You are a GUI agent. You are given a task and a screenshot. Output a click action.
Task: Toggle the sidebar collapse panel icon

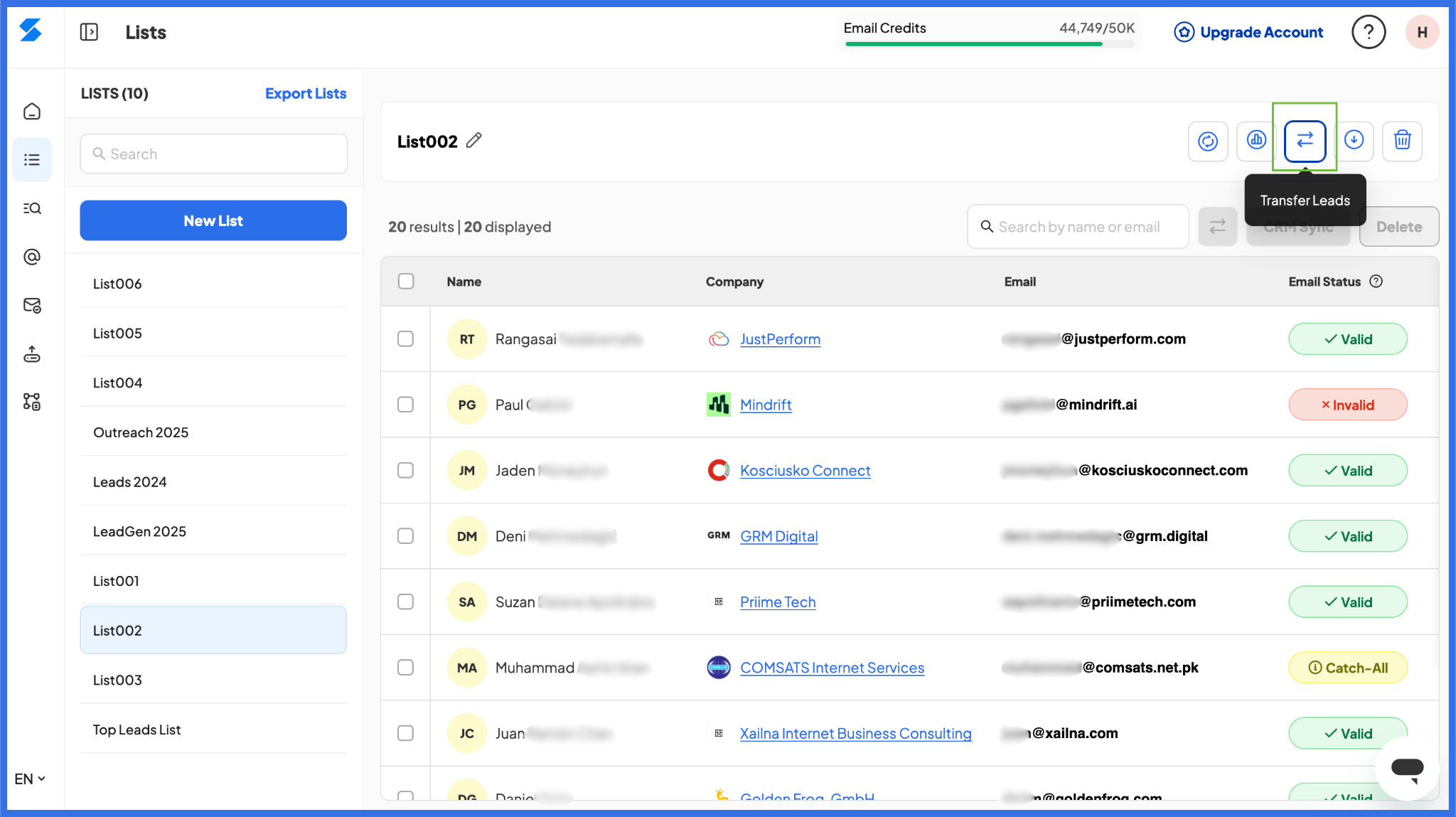pos(89,32)
